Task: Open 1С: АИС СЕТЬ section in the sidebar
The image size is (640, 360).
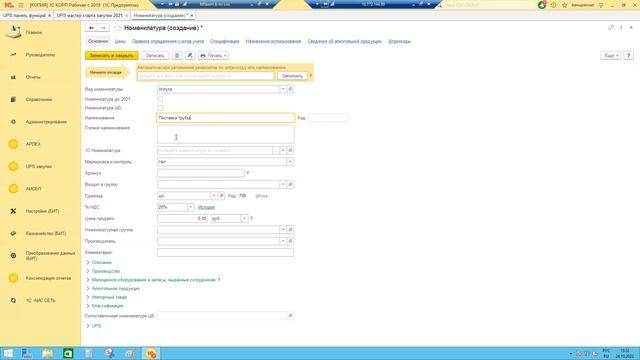Action: (x=40, y=300)
